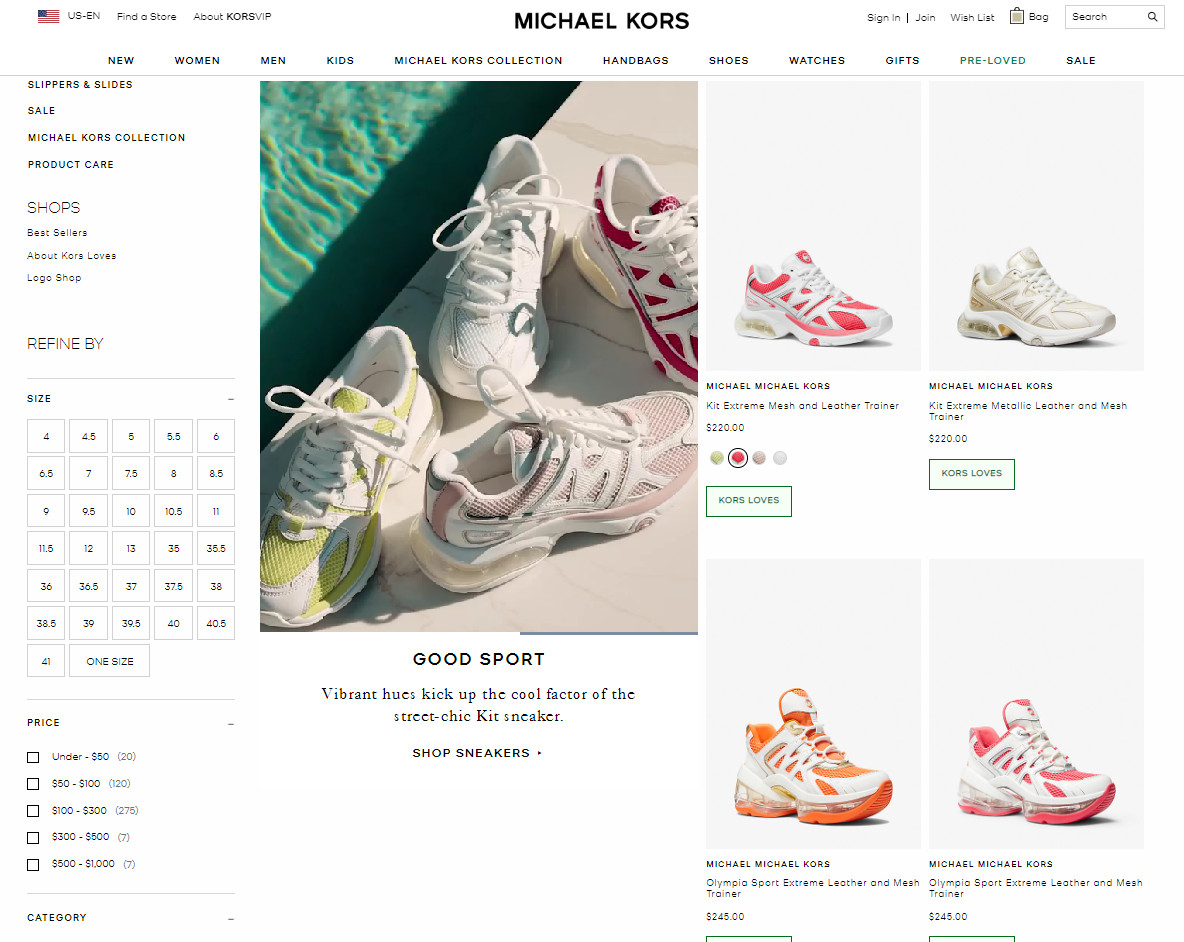Select the lime green color swatch

tap(717, 457)
